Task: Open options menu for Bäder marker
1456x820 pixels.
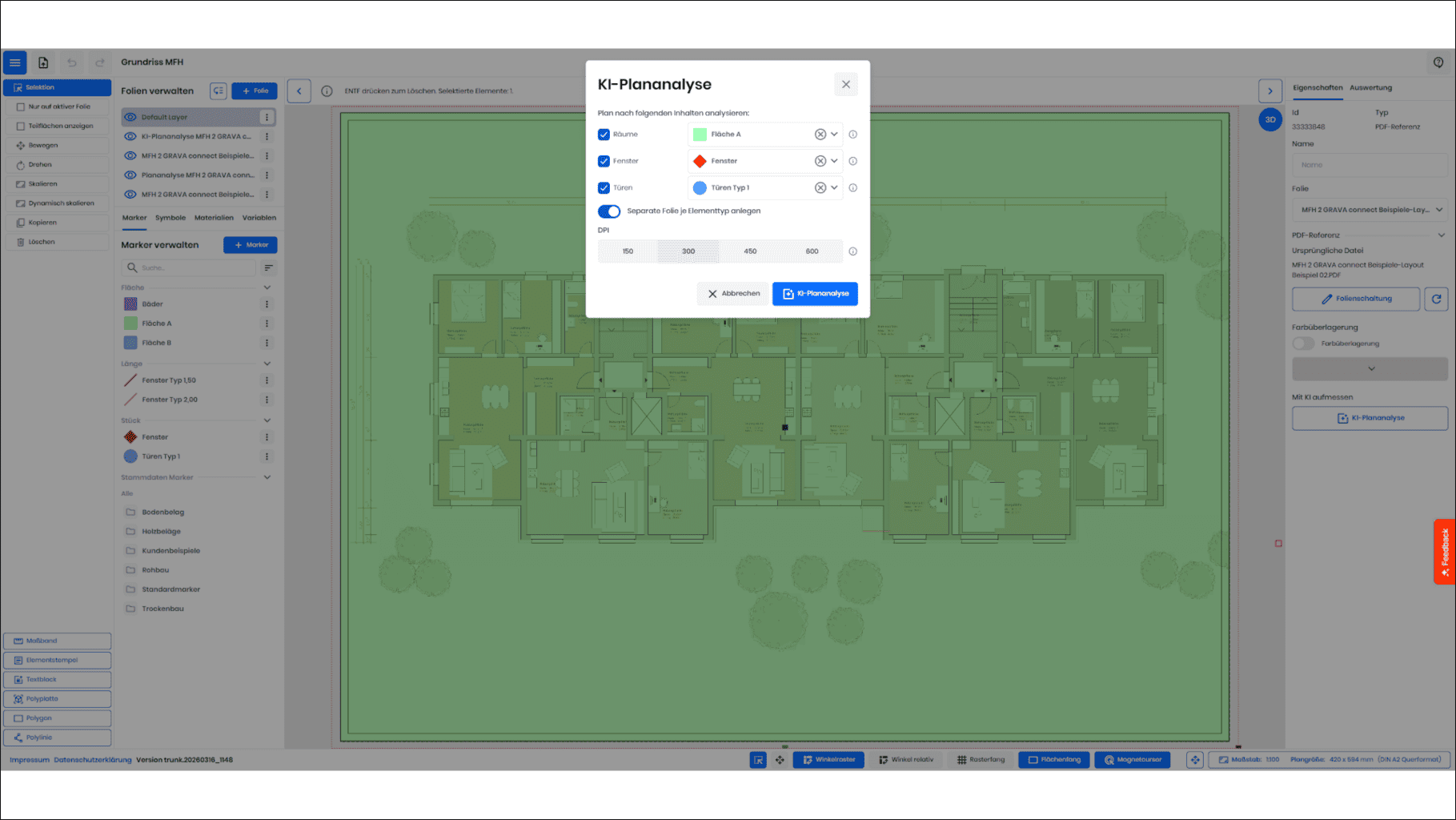Action: pyautogui.click(x=267, y=304)
